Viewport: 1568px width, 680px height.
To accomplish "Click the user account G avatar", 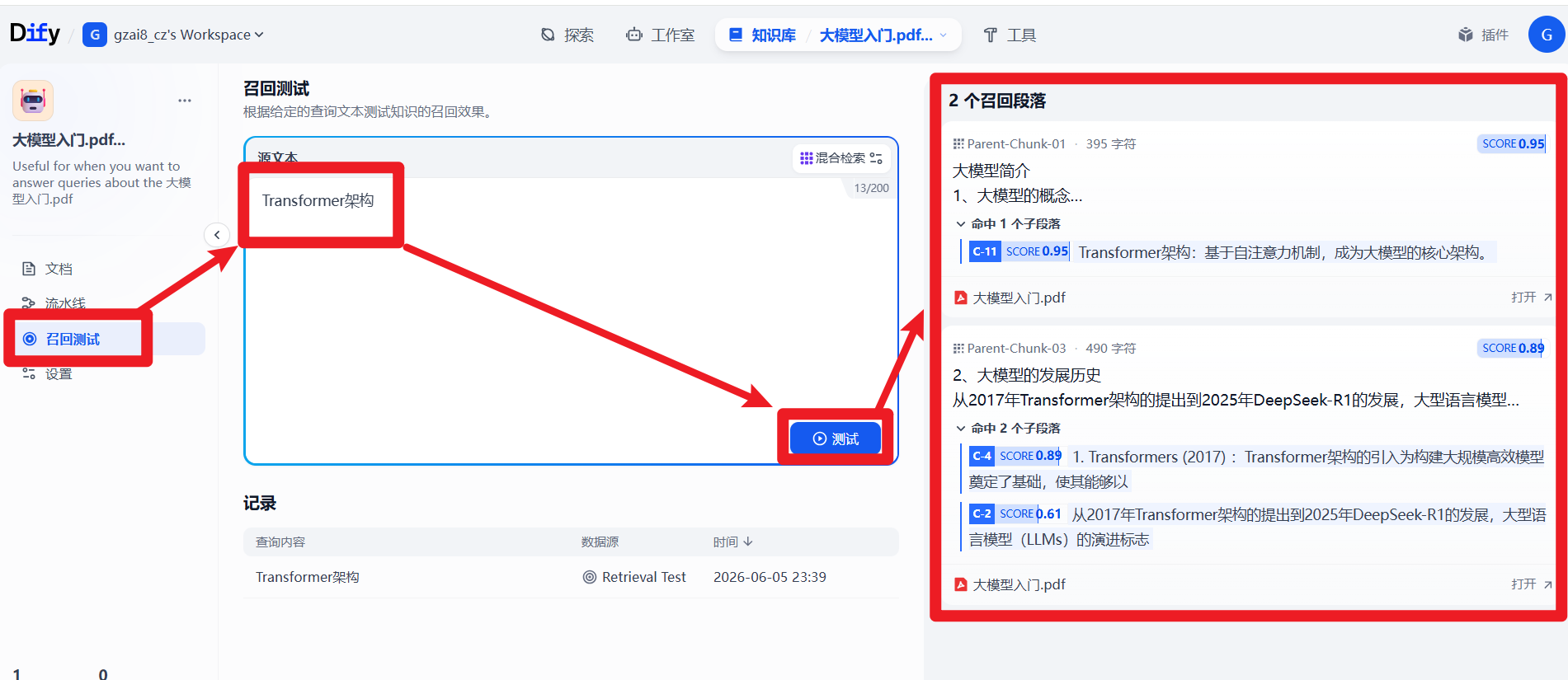I will pyautogui.click(x=1547, y=35).
